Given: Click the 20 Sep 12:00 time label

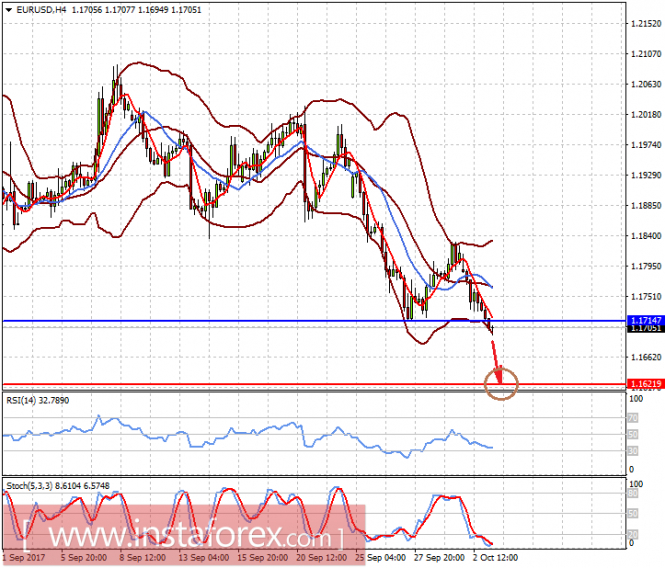Looking at the screenshot, I should point(325,557).
